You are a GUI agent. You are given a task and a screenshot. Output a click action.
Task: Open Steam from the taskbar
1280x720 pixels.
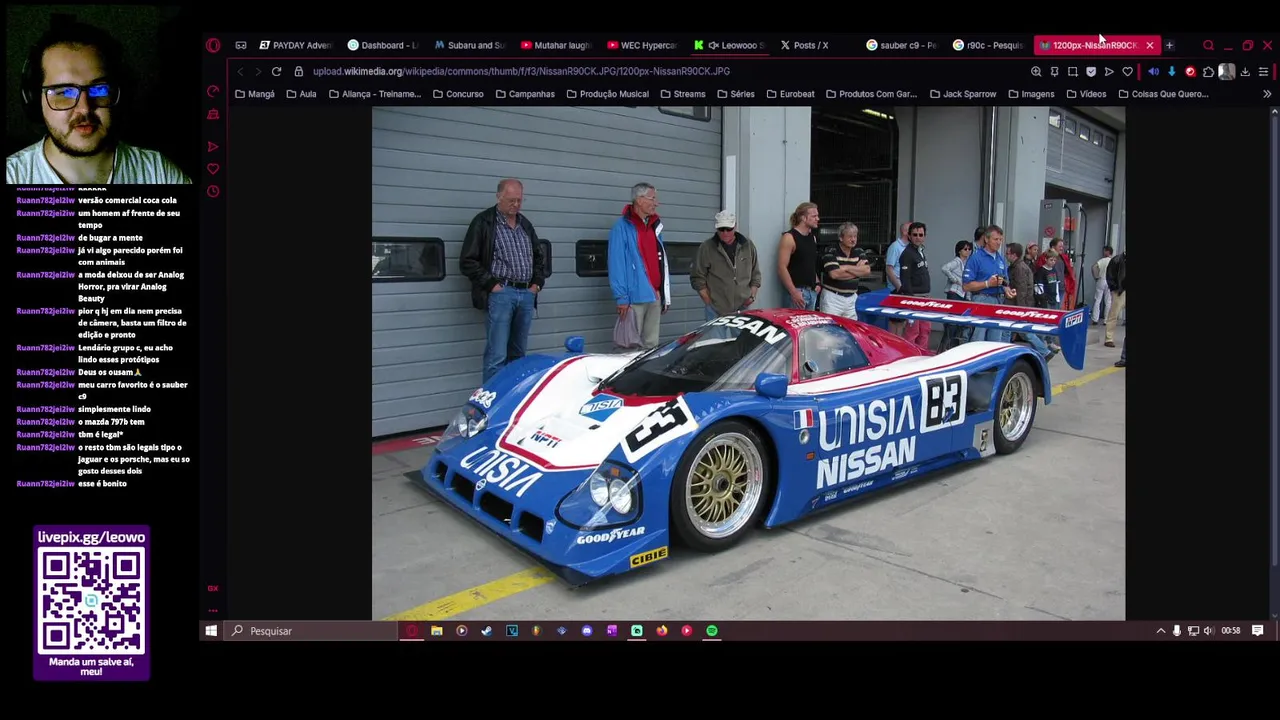coord(486,631)
